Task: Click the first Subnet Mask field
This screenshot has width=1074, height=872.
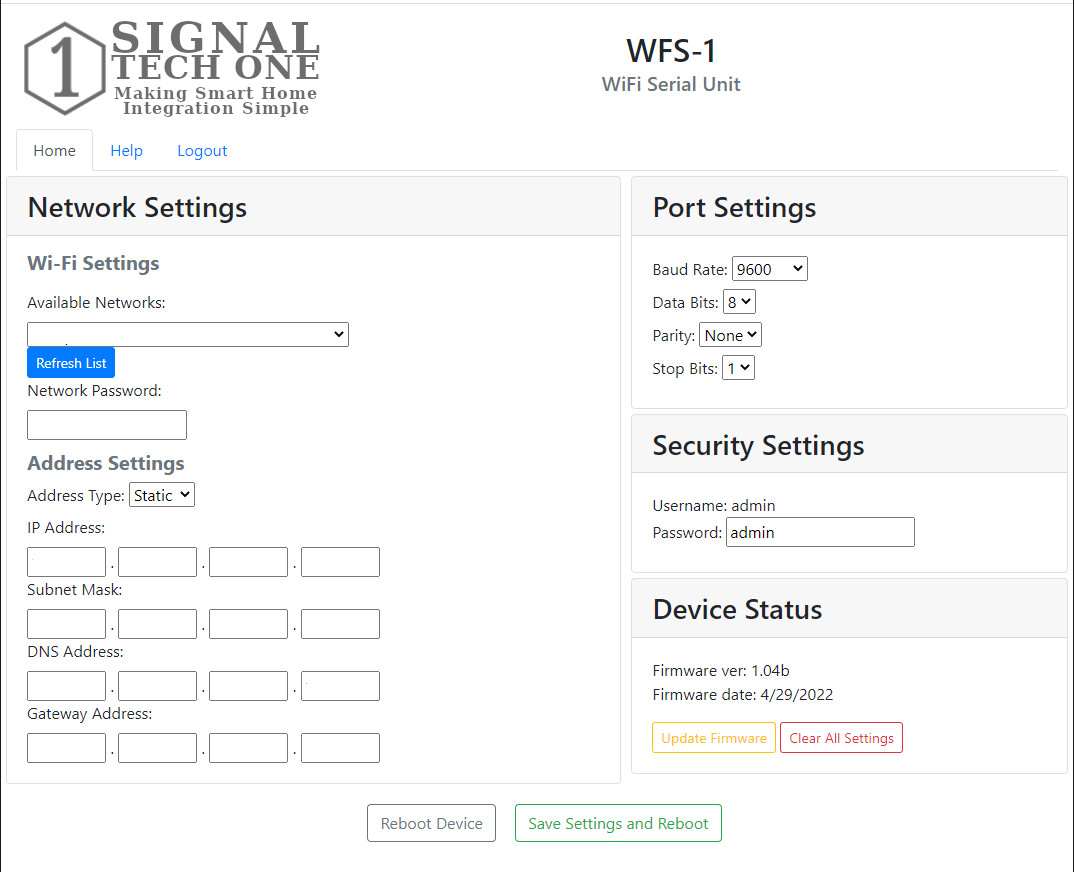Action: coord(66,623)
